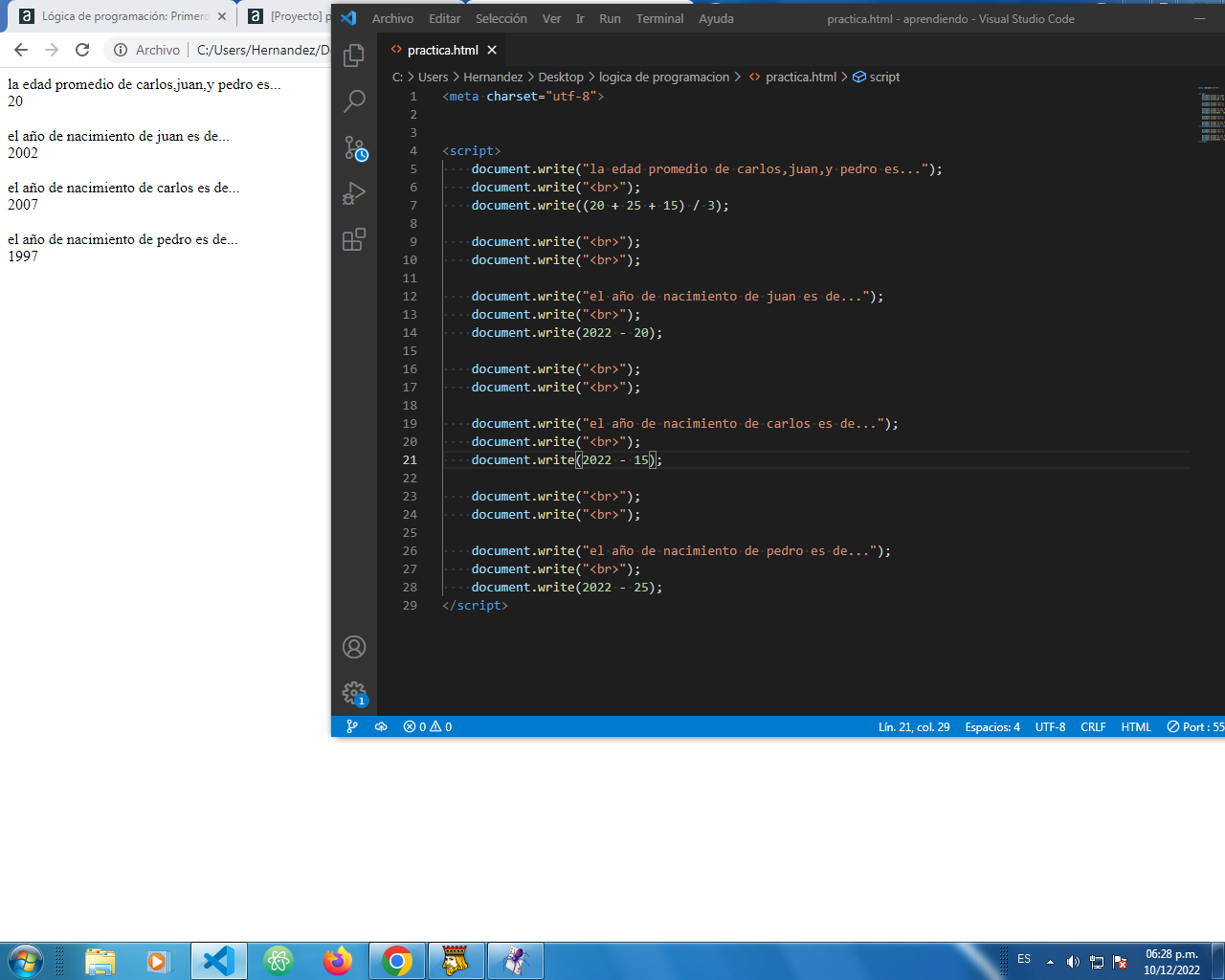Open the Explorer view in VS Code
The image size is (1225, 980).
[354, 56]
